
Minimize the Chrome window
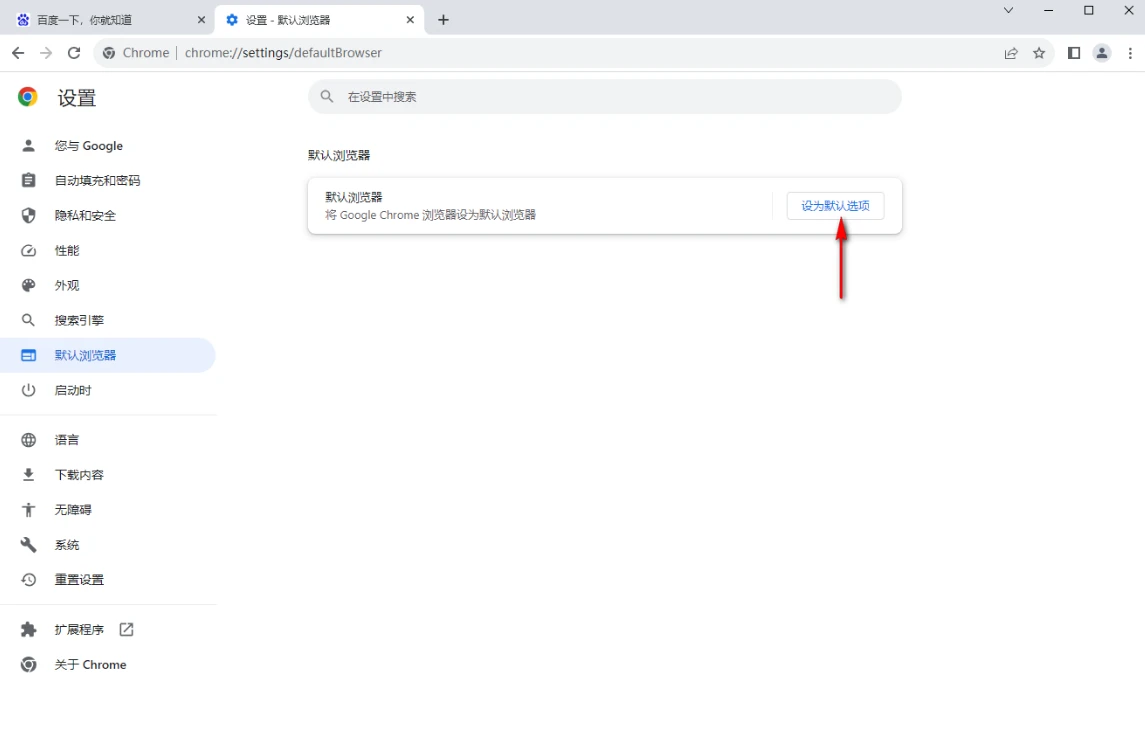1049,10
